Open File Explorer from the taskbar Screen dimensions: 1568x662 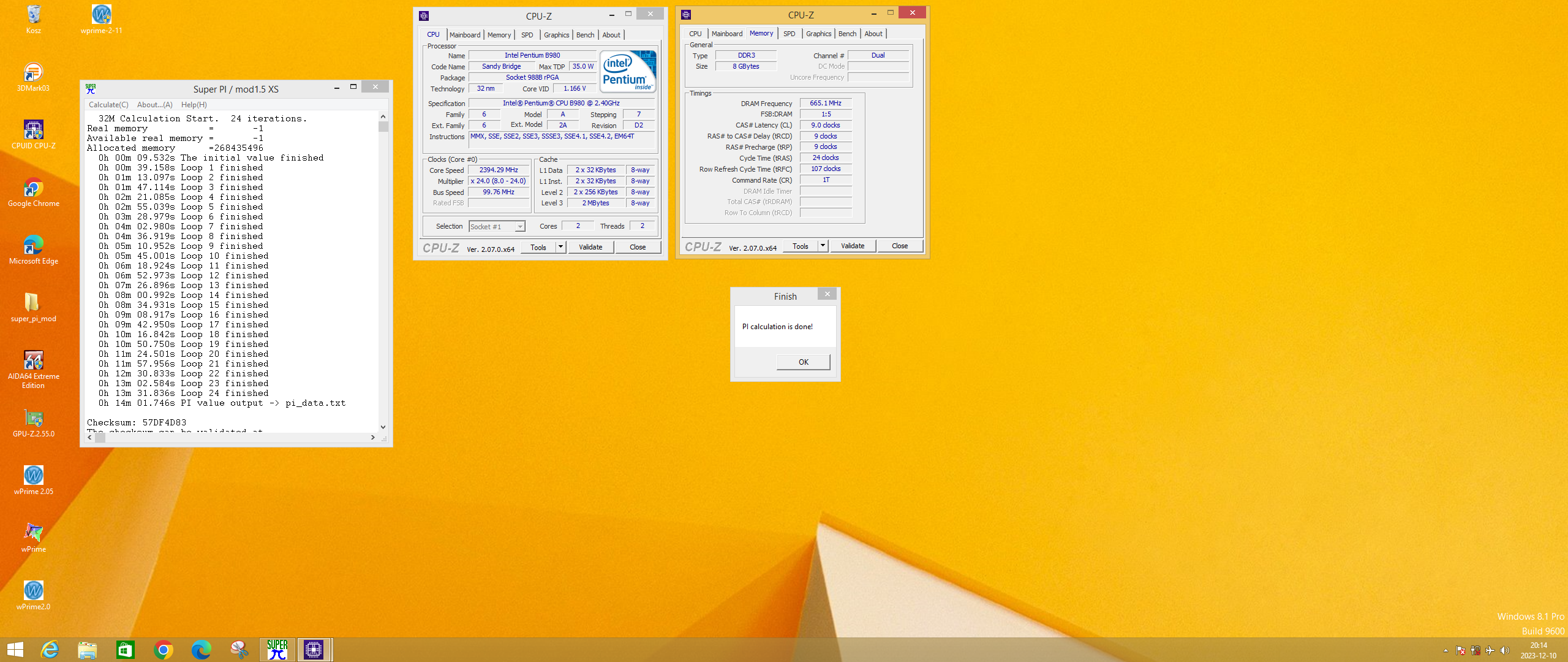click(x=88, y=650)
